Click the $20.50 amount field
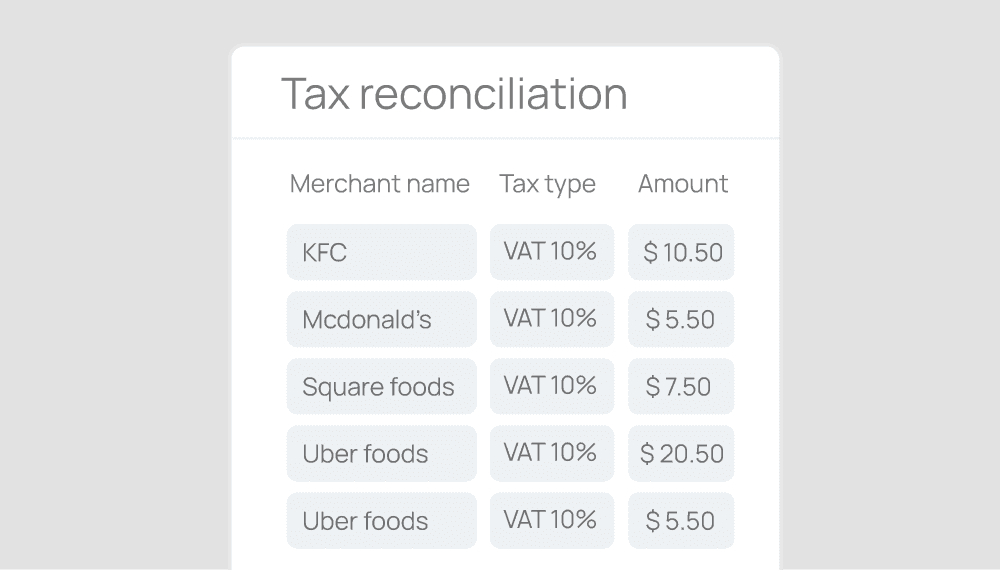The image size is (1000, 570). (x=681, y=453)
